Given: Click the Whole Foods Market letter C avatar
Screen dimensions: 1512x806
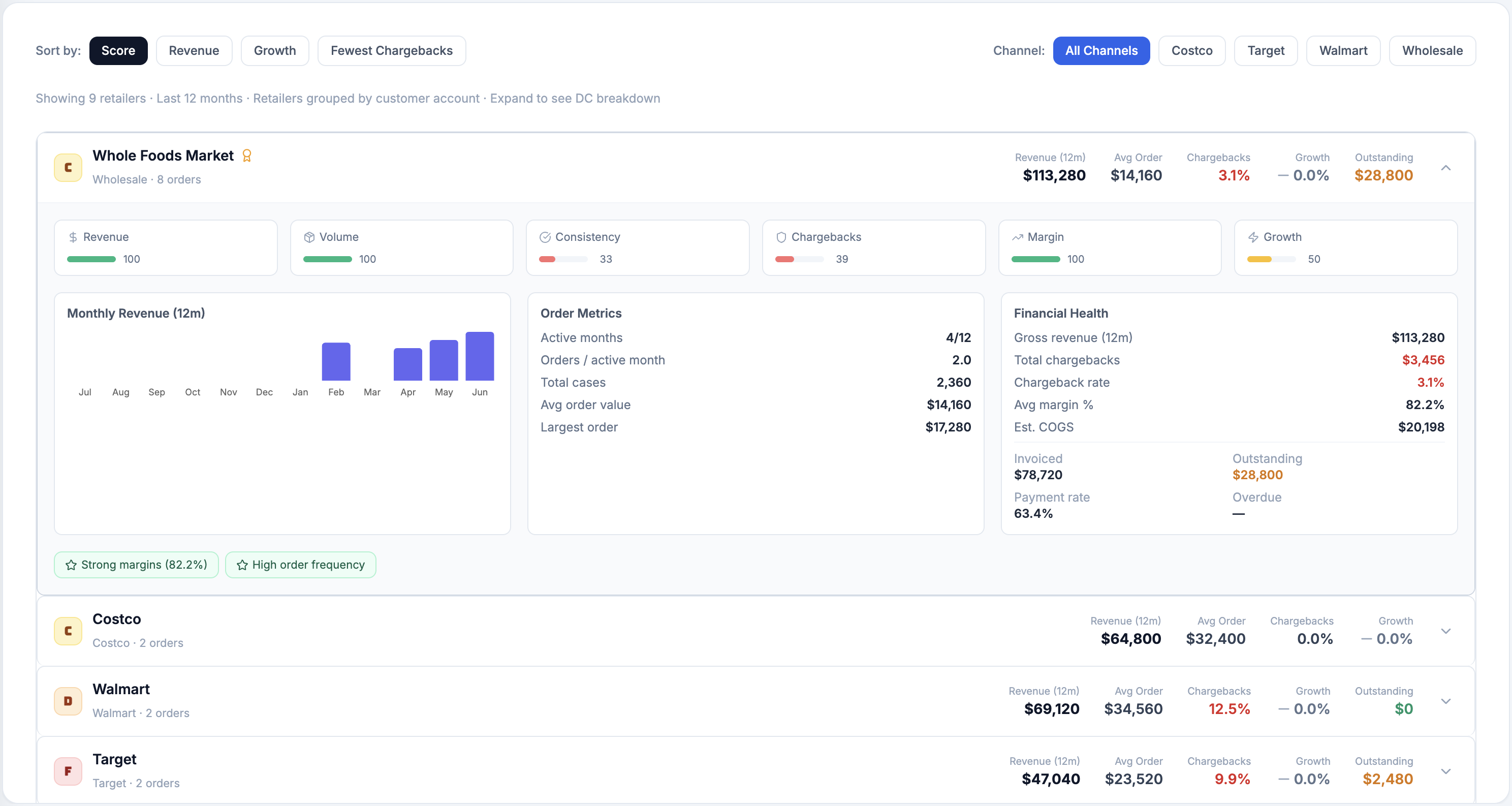Looking at the screenshot, I should point(68,168).
